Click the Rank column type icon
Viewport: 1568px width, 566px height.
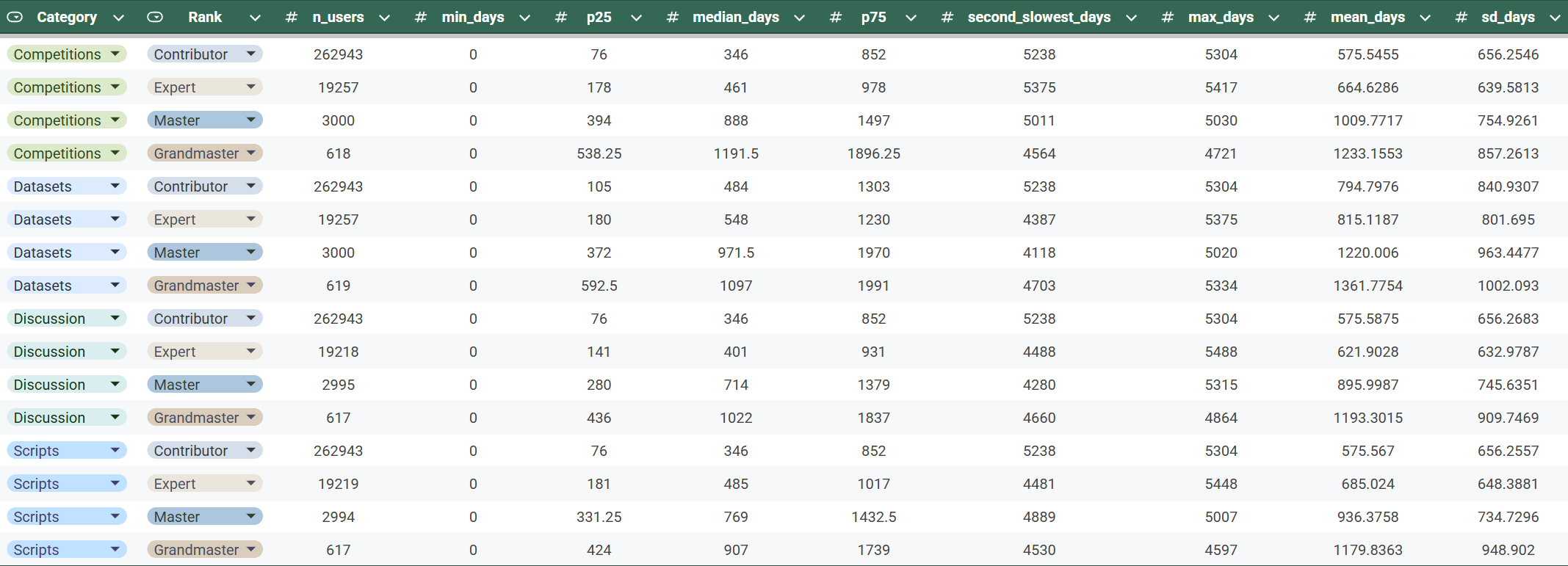pyautogui.click(x=155, y=17)
